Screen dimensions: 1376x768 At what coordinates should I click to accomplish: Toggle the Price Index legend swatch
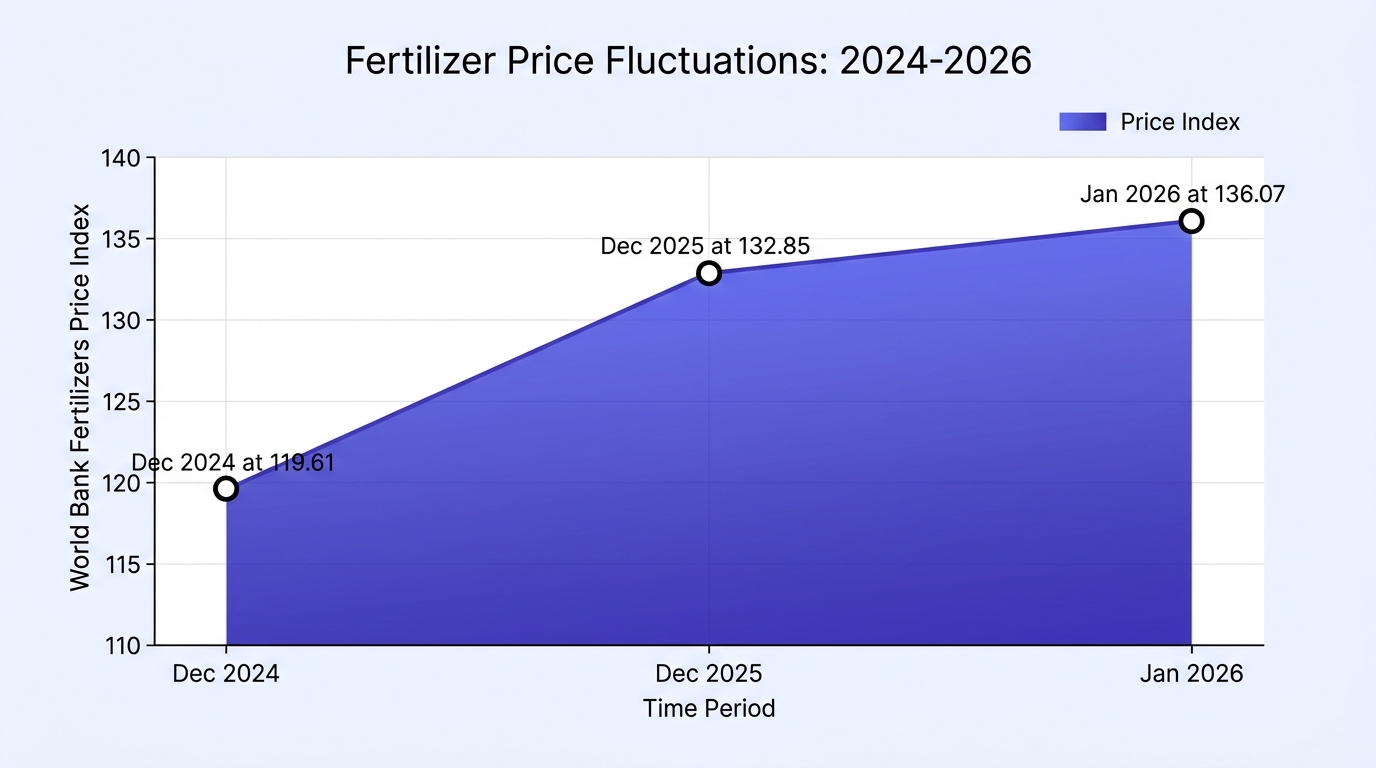1083,122
